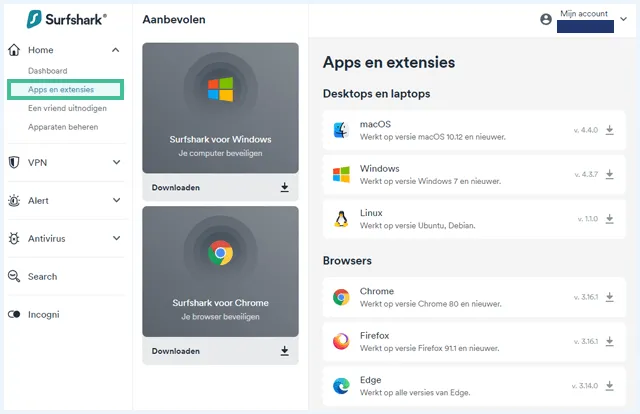Click the 'v. 4.3.7' Windows version text

[x=586, y=175]
